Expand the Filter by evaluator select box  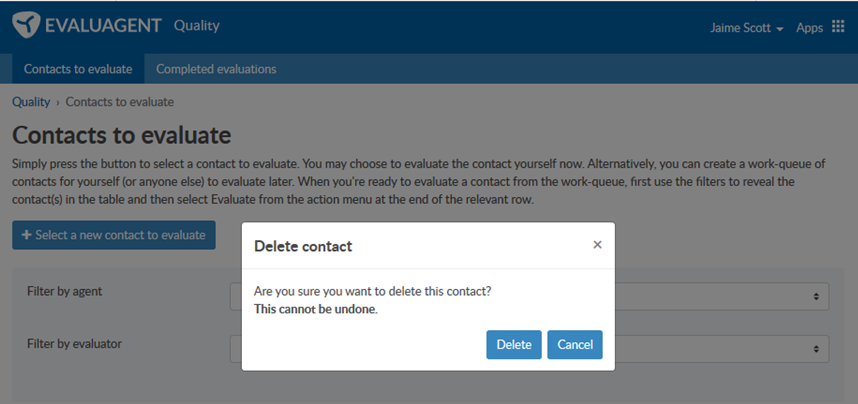pos(529,349)
